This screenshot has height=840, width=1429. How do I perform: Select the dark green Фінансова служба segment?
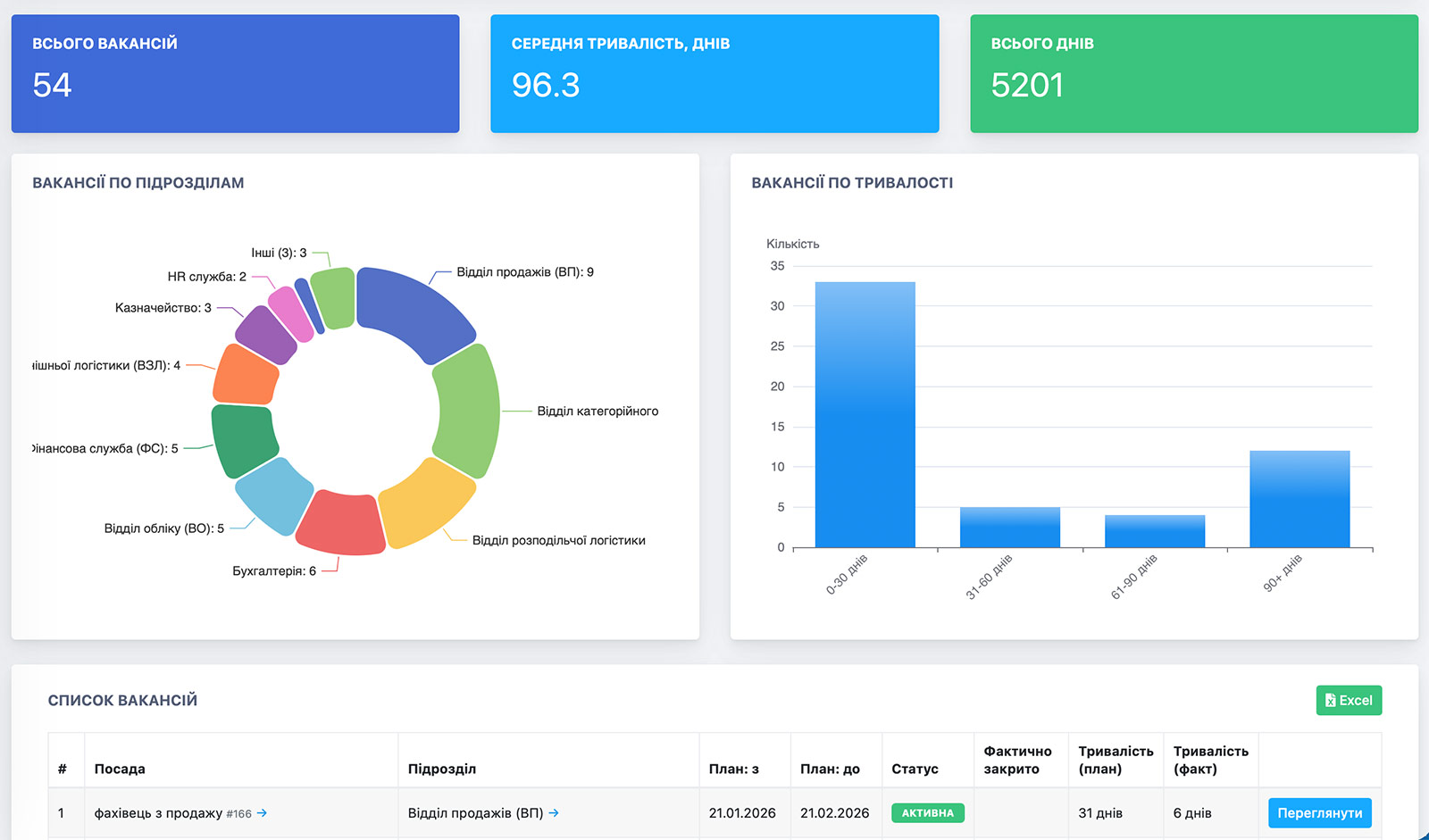point(244,440)
